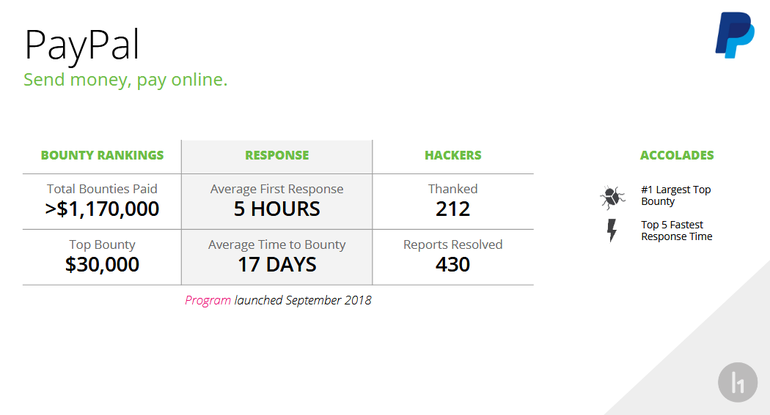The image size is (770, 415).
Task: Click the bug icon under Accolades
Action: coord(611,196)
